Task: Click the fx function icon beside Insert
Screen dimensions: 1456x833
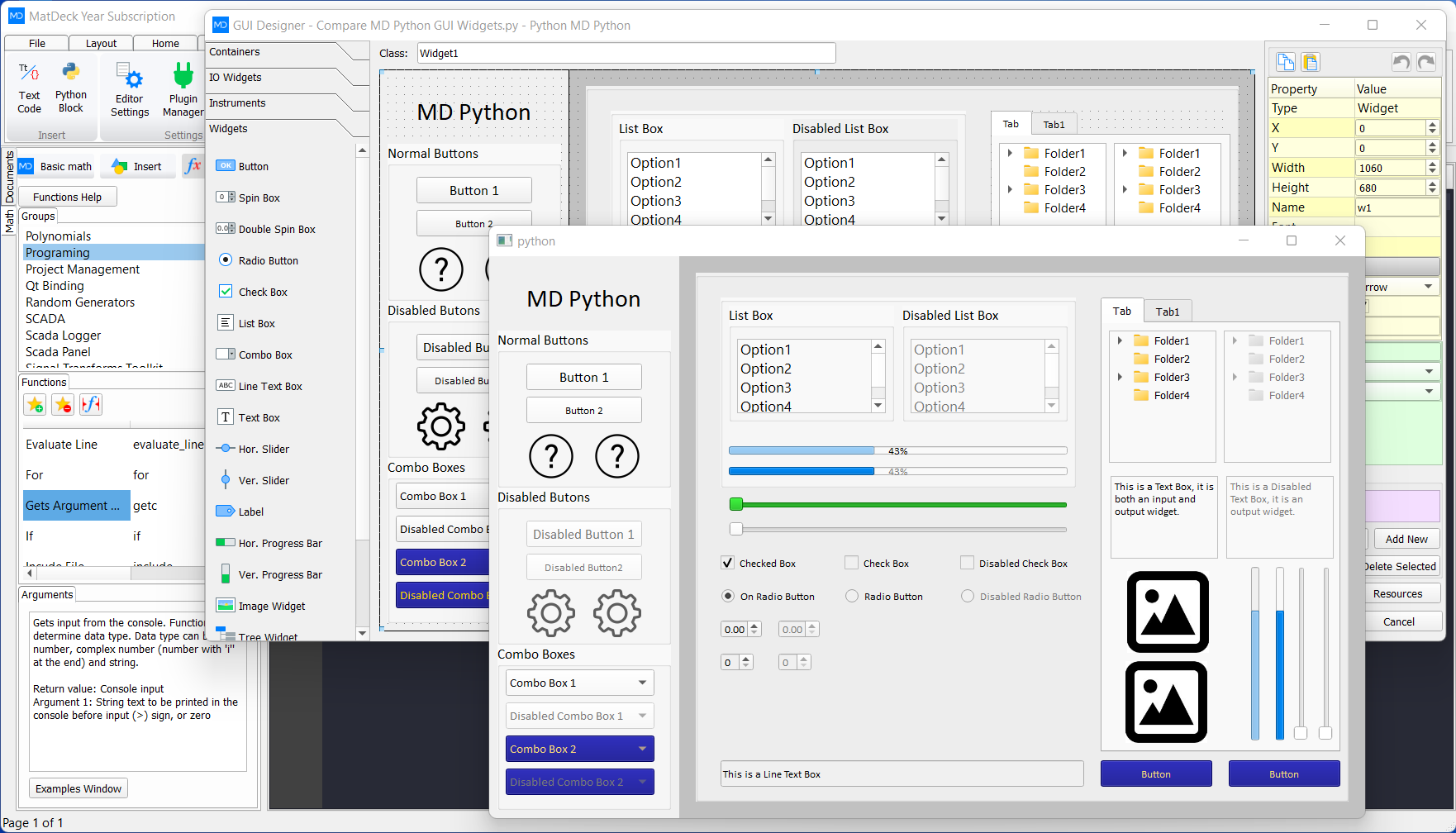Action: tap(193, 165)
